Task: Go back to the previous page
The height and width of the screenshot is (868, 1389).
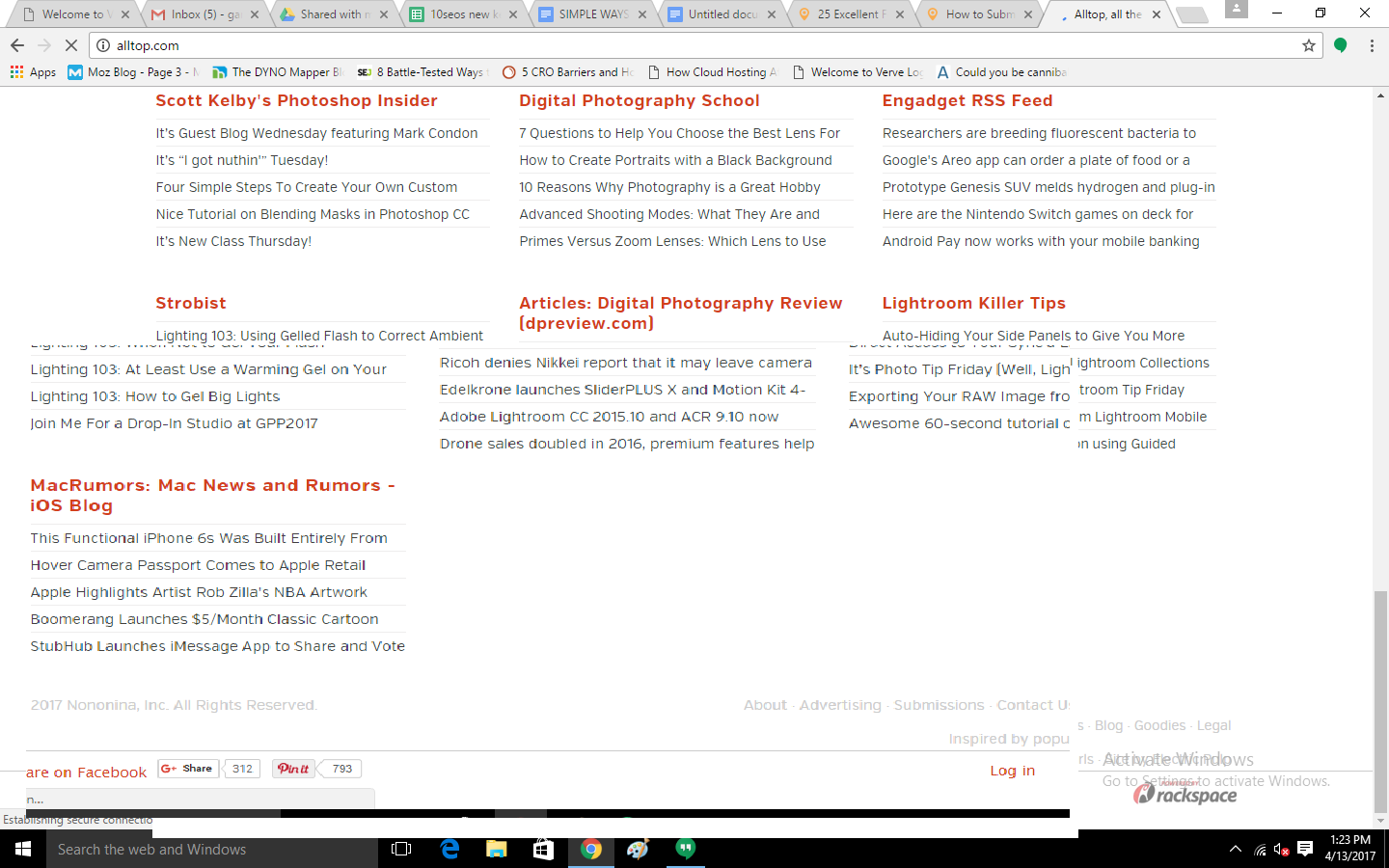Action: [17, 45]
